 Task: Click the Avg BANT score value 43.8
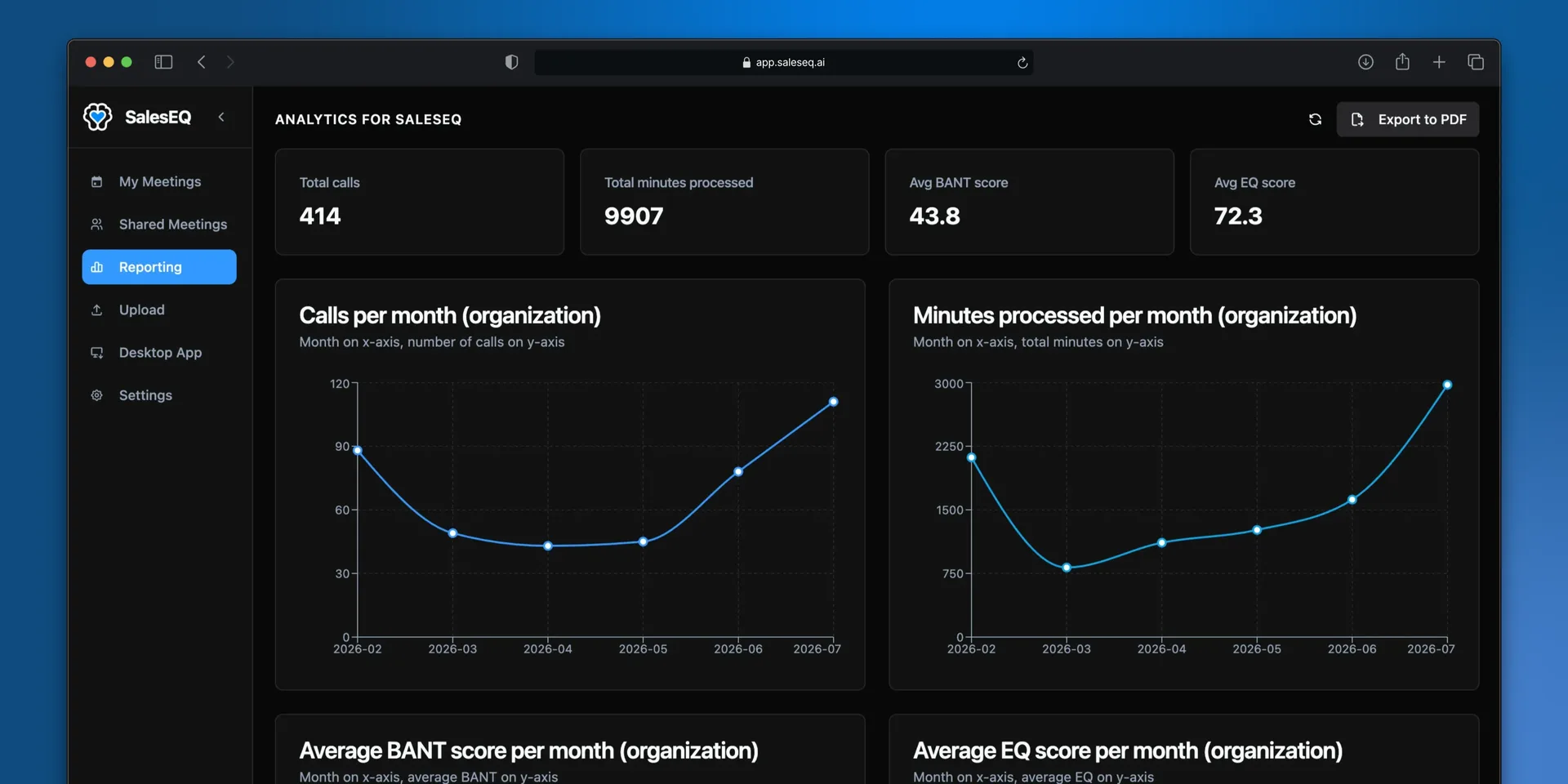tap(934, 216)
